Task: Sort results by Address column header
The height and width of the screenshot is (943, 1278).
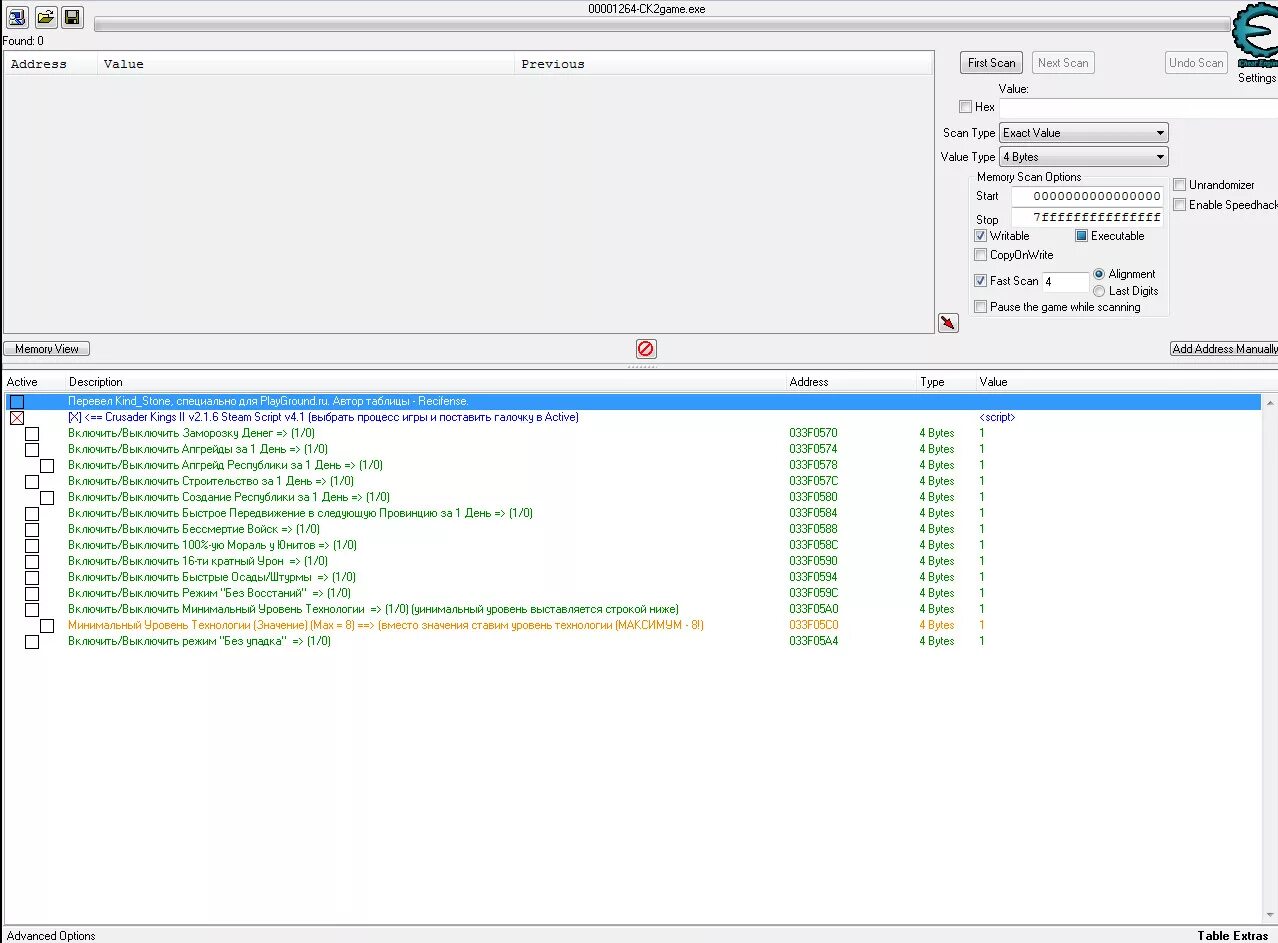Action: 50,64
